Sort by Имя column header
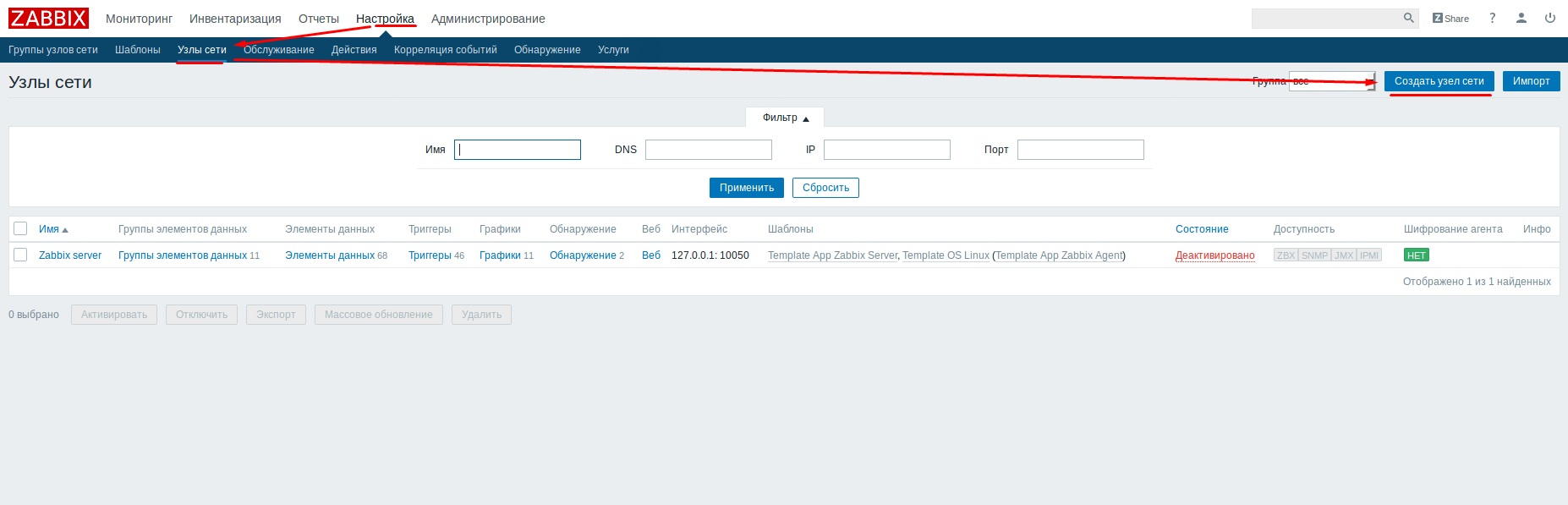Viewport: 1568px width, 505px height. [x=53, y=229]
